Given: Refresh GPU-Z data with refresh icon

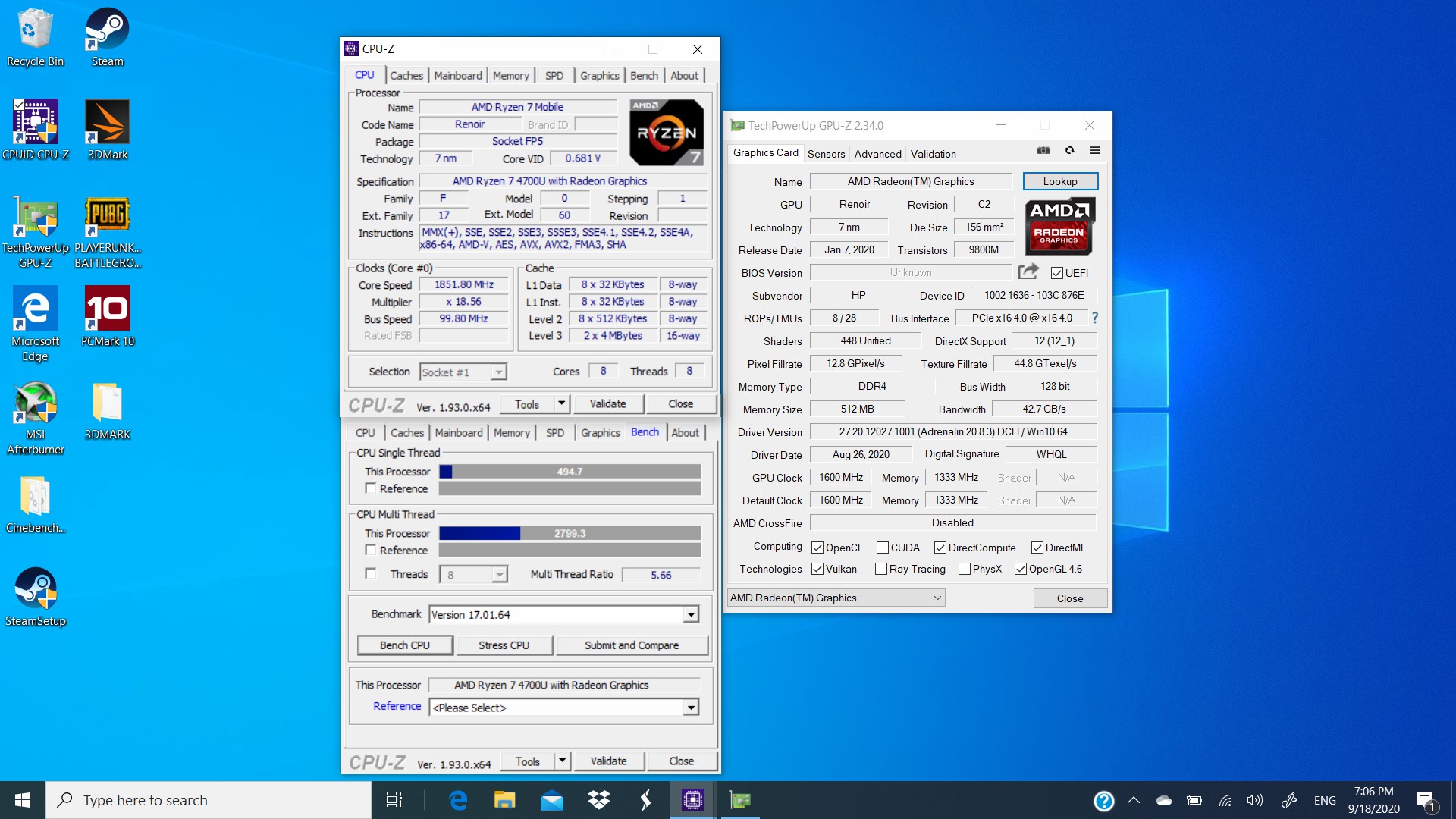Looking at the screenshot, I should tap(1069, 151).
